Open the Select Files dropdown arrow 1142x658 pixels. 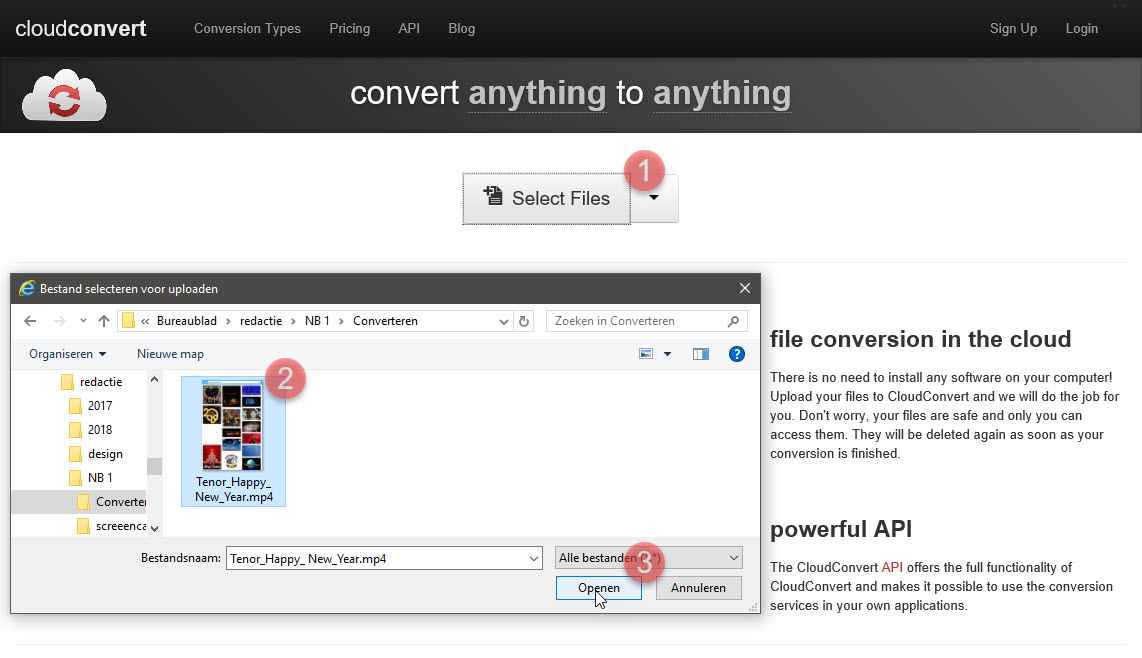click(x=654, y=198)
